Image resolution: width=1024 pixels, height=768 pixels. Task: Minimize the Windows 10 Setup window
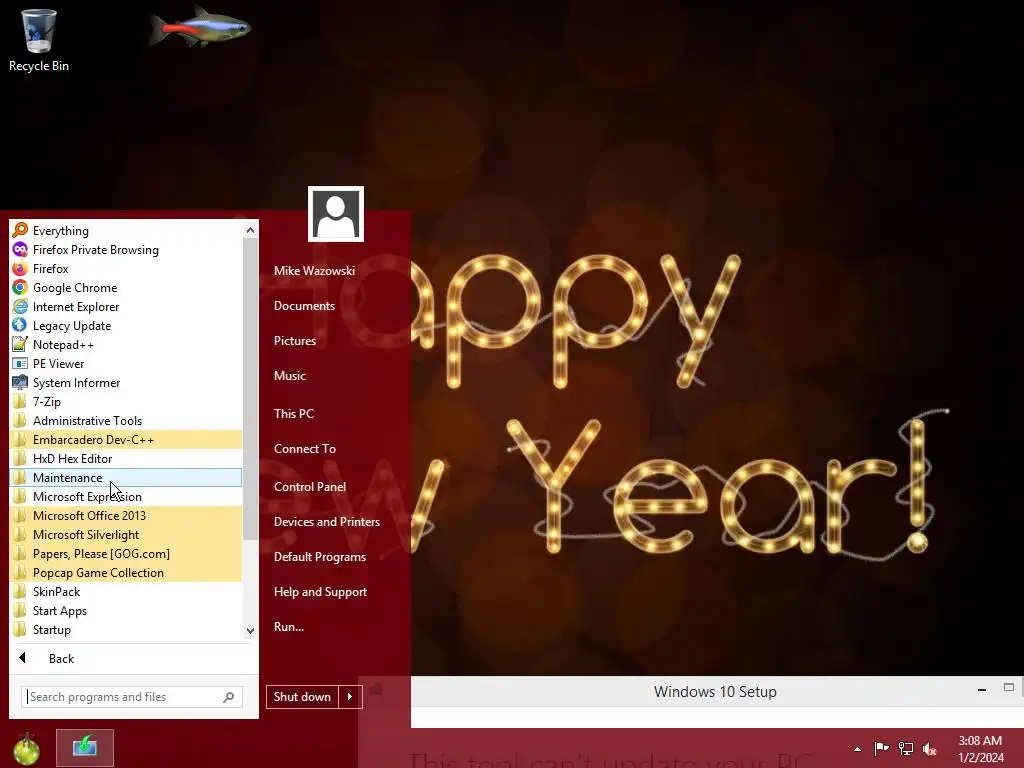pyautogui.click(x=982, y=690)
